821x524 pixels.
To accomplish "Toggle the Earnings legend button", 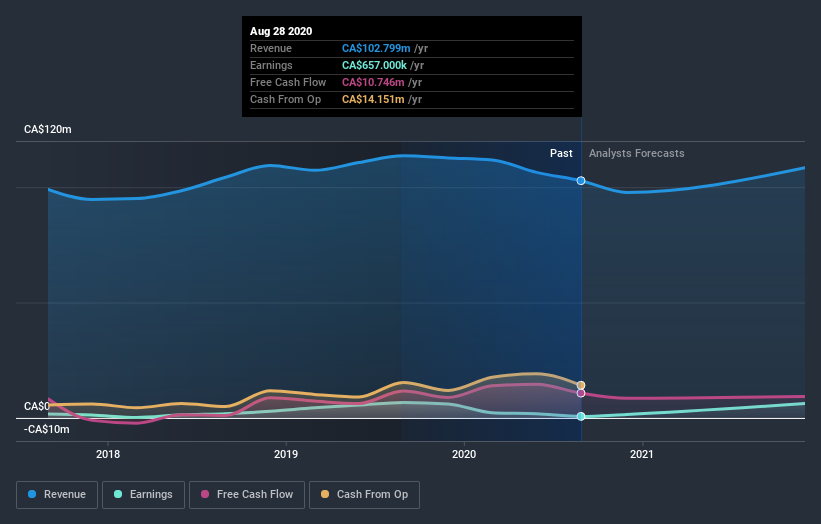I will pyautogui.click(x=143, y=495).
